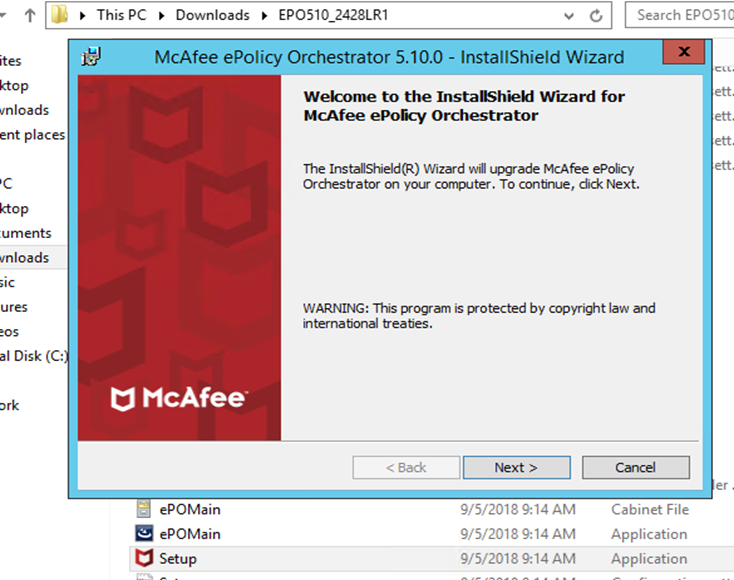Screen dimensions: 734x580
Task: Click the Setup row's 9/5/2018 9:14 AM date
Action: coord(518,558)
